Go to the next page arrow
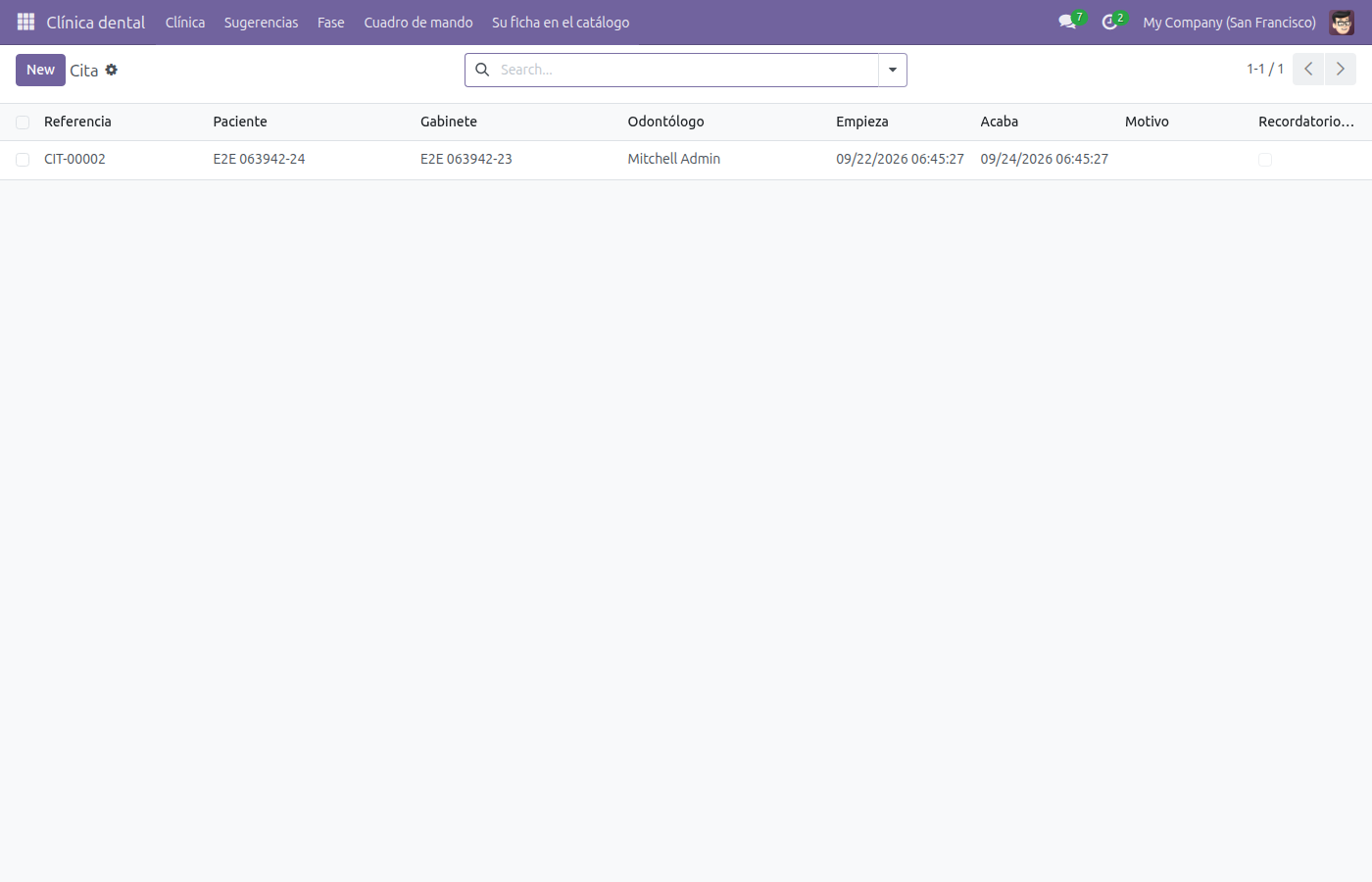 point(1341,69)
